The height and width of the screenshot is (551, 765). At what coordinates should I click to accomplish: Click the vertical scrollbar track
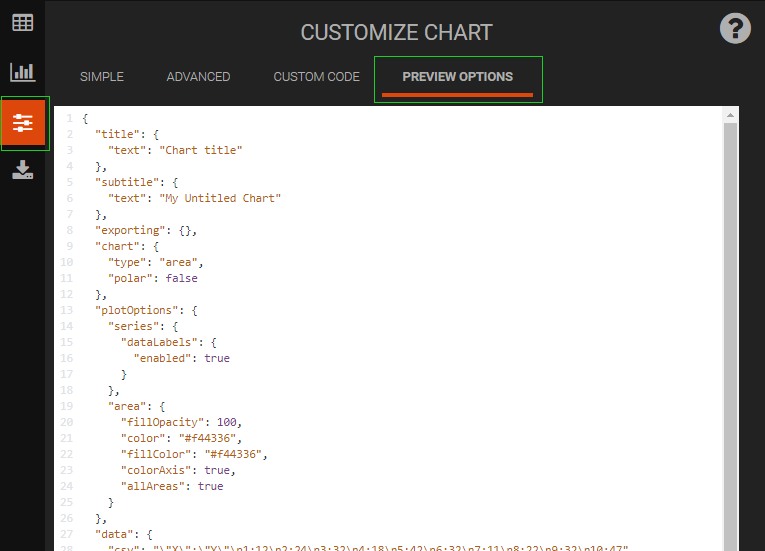730,330
